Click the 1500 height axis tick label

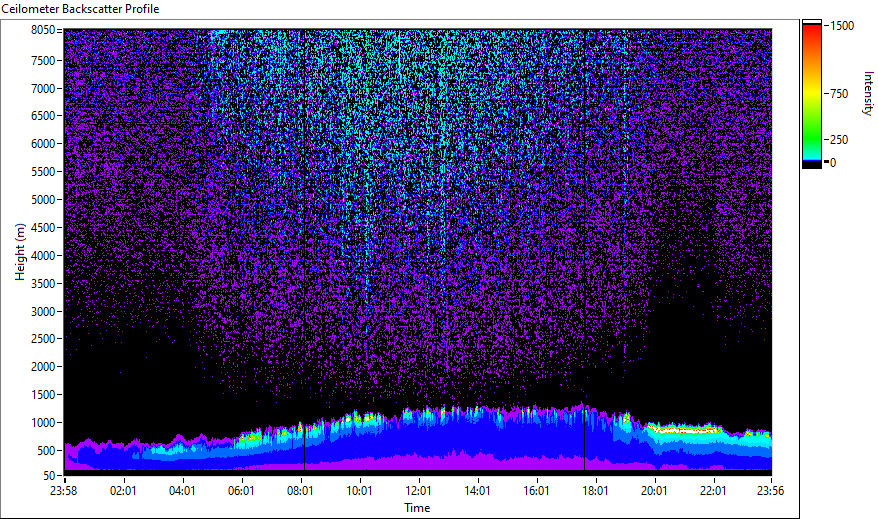(43, 395)
